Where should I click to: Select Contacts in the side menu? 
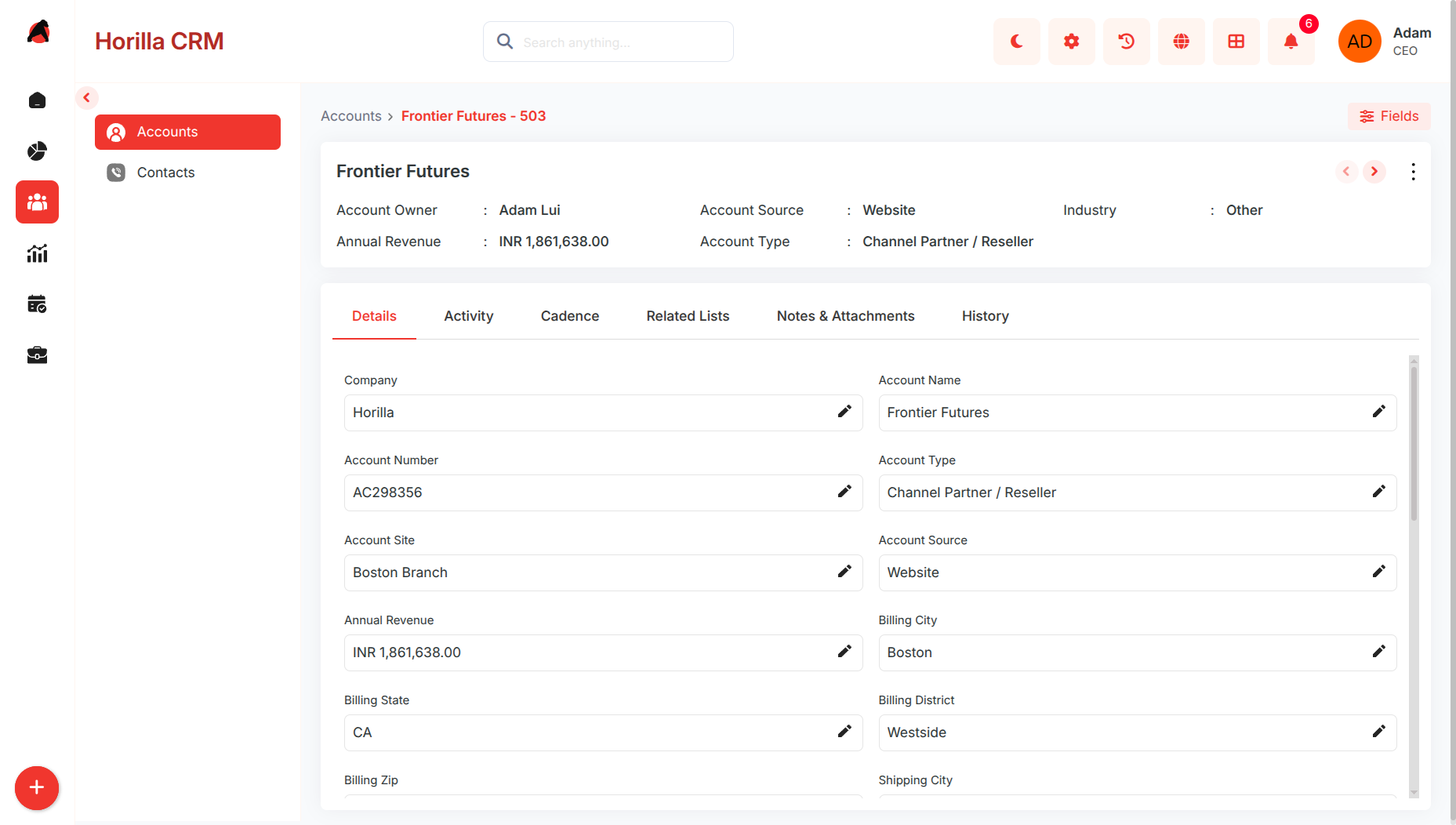[x=187, y=173]
